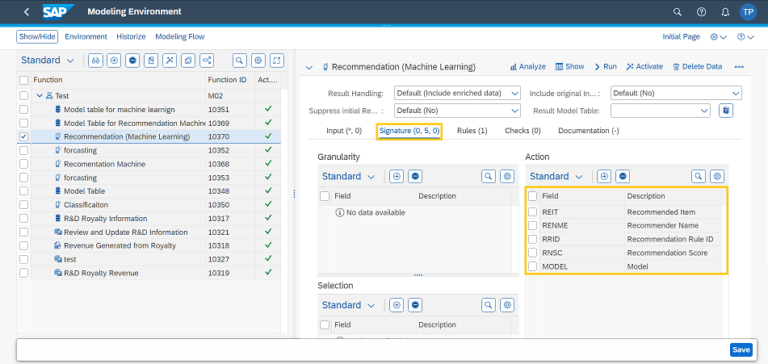
Task: Switch to the Checks (0) tab
Action: pos(523,131)
